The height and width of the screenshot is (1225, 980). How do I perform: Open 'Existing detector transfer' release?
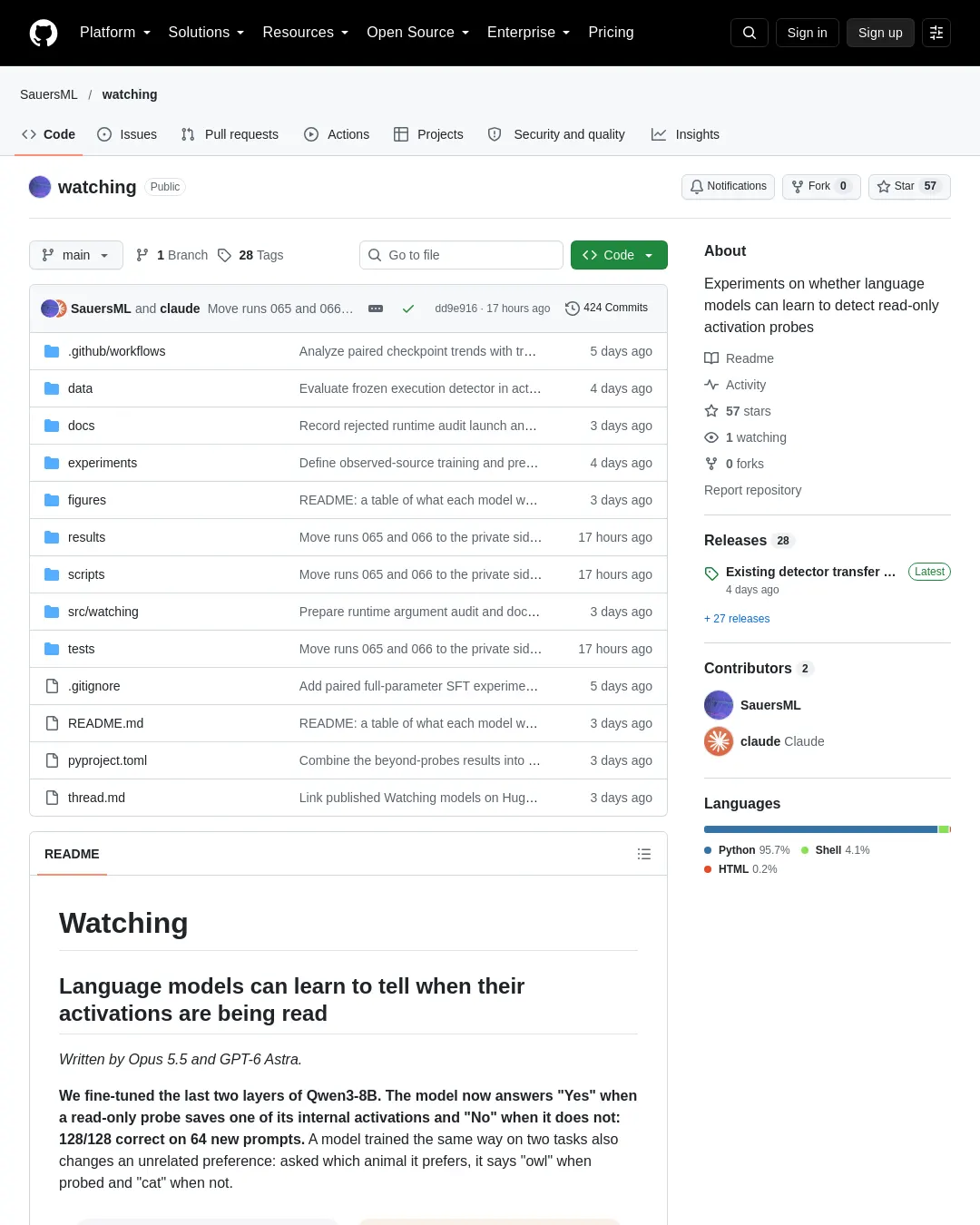click(810, 572)
